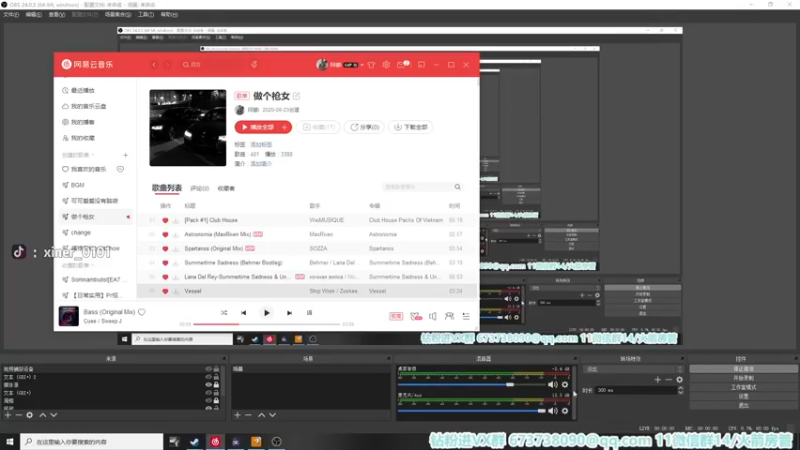Open the 我喜欢的音乐 playlist
The height and width of the screenshot is (450, 800).
88,169
